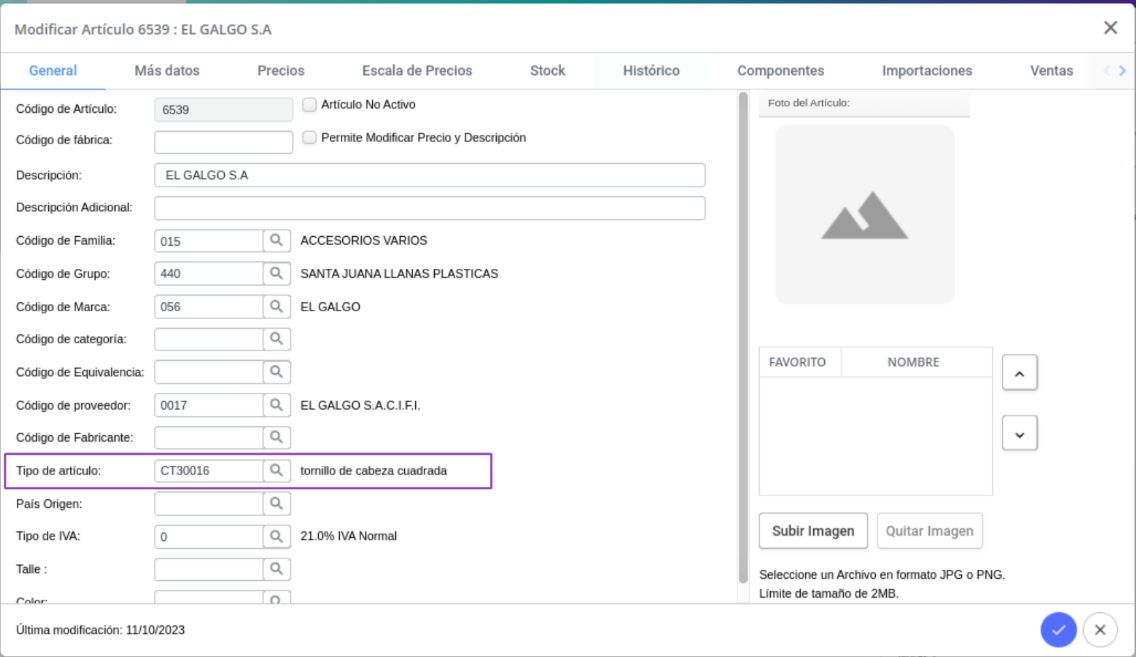
Task: Open search for Código de Fabricante
Action: tap(276, 438)
